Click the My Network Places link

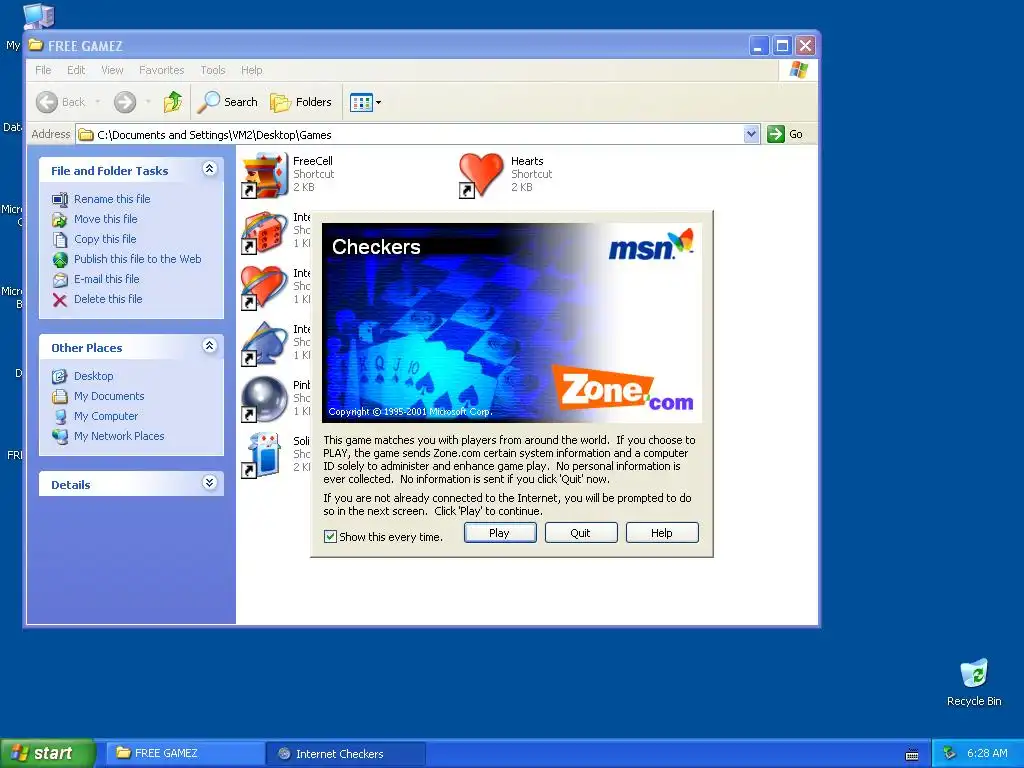(119, 436)
